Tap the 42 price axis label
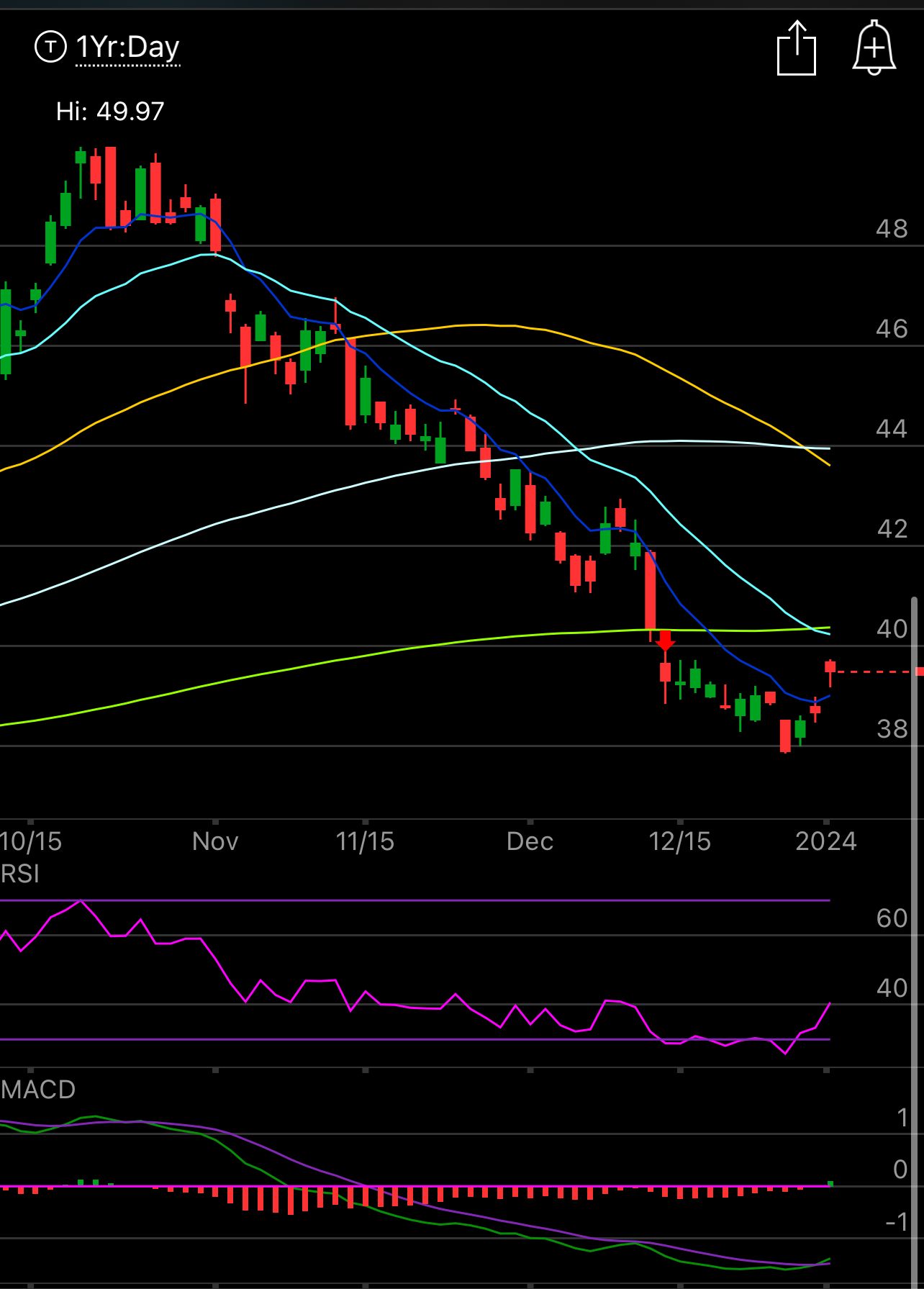The width and height of the screenshot is (924, 1289). tap(892, 529)
